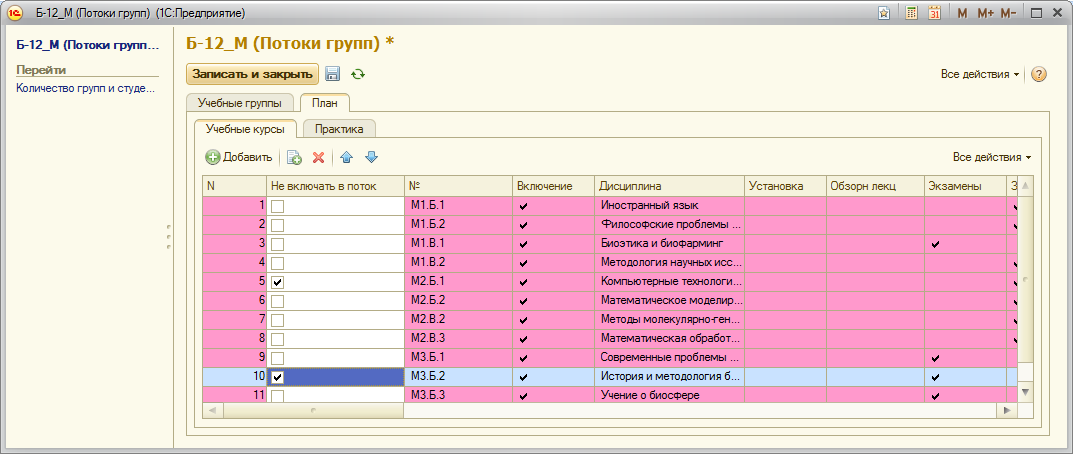Toggle Включение checkmark in Иностранный язык row

[x=523, y=206]
